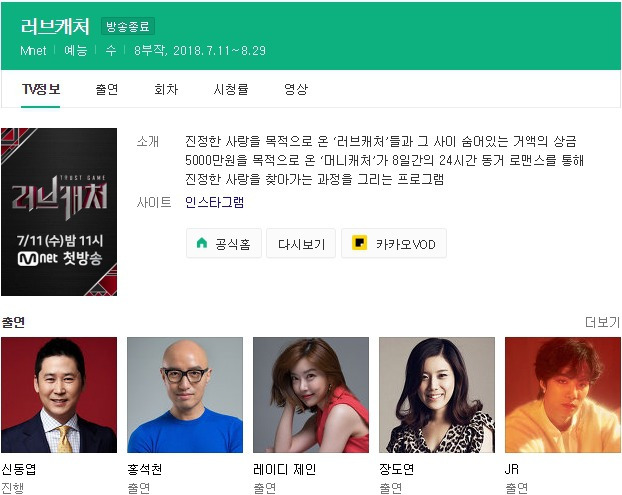Click the 장도연 name link
Viewport: 622px width, 495px height.
(x=397, y=469)
